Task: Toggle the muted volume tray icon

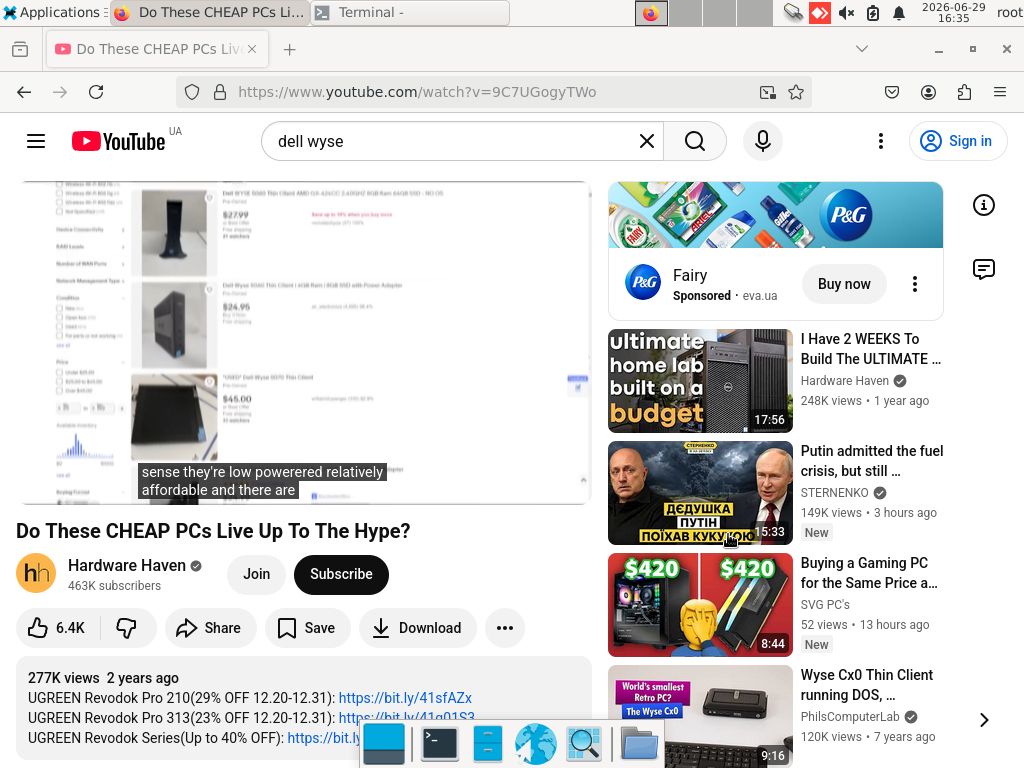Action: 846,13
